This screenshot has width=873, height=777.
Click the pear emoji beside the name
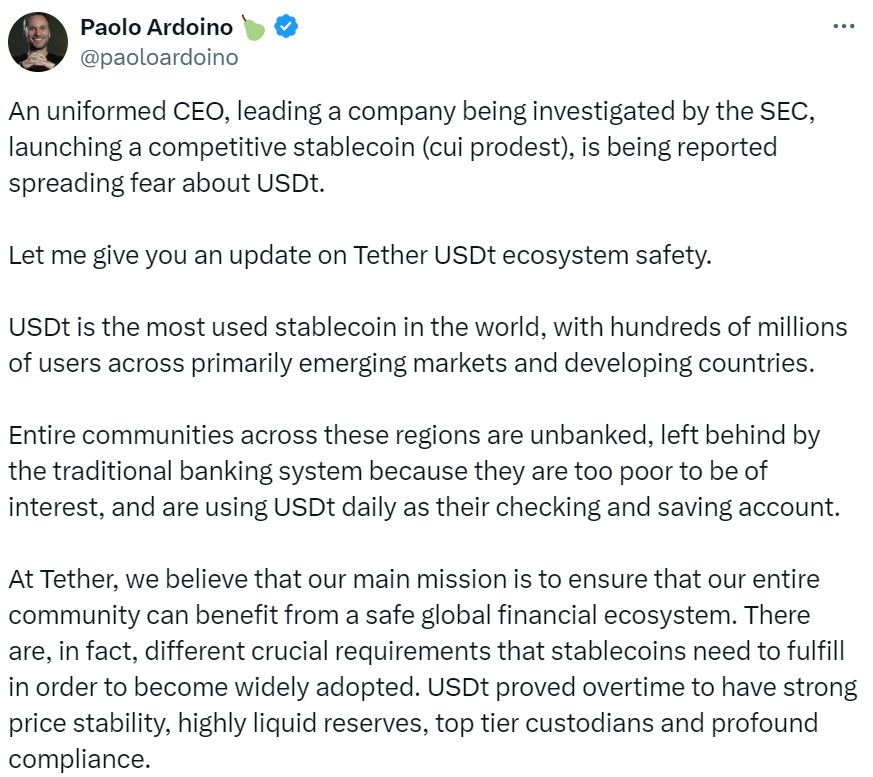coord(253,27)
